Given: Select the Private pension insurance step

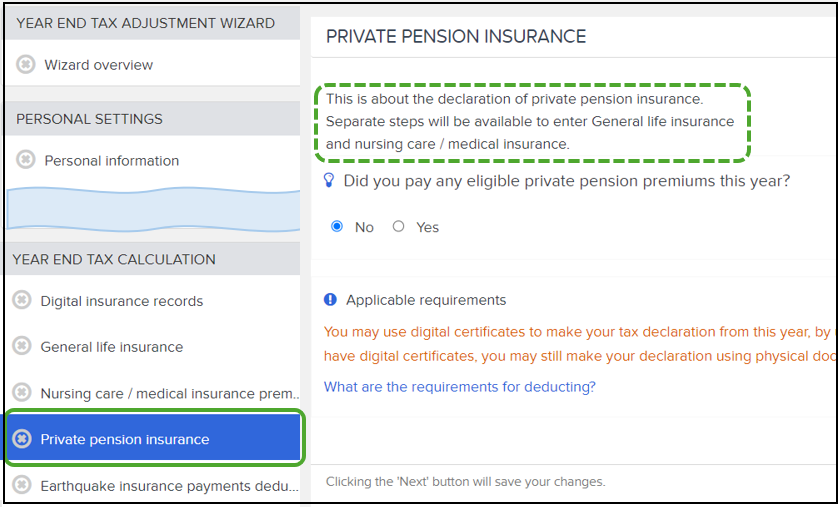Looking at the screenshot, I should [154, 439].
